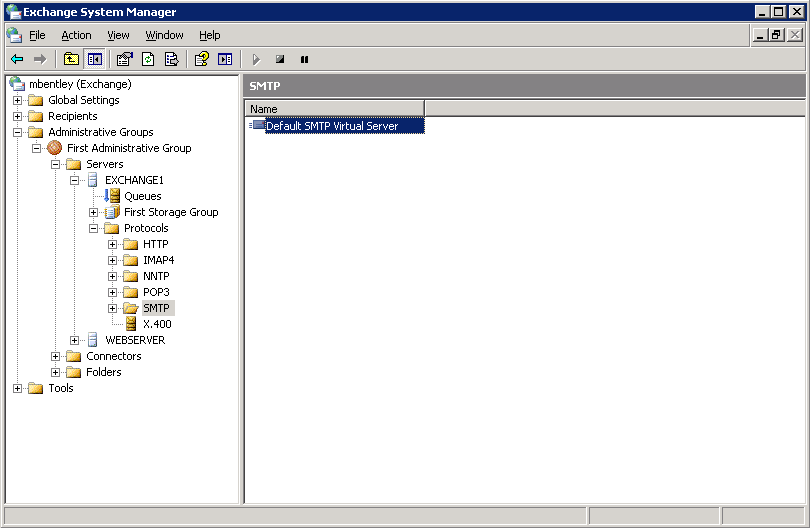The width and height of the screenshot is (810, 528).
Task: Select the mbentley (Exchange) root node
Action: pos(80,84)
